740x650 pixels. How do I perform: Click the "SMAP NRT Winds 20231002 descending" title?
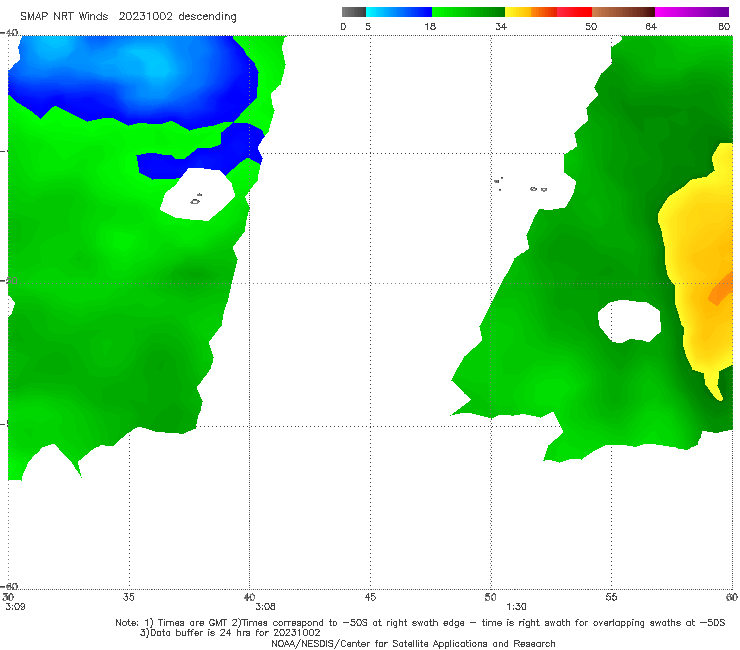(x=128, y=16)
